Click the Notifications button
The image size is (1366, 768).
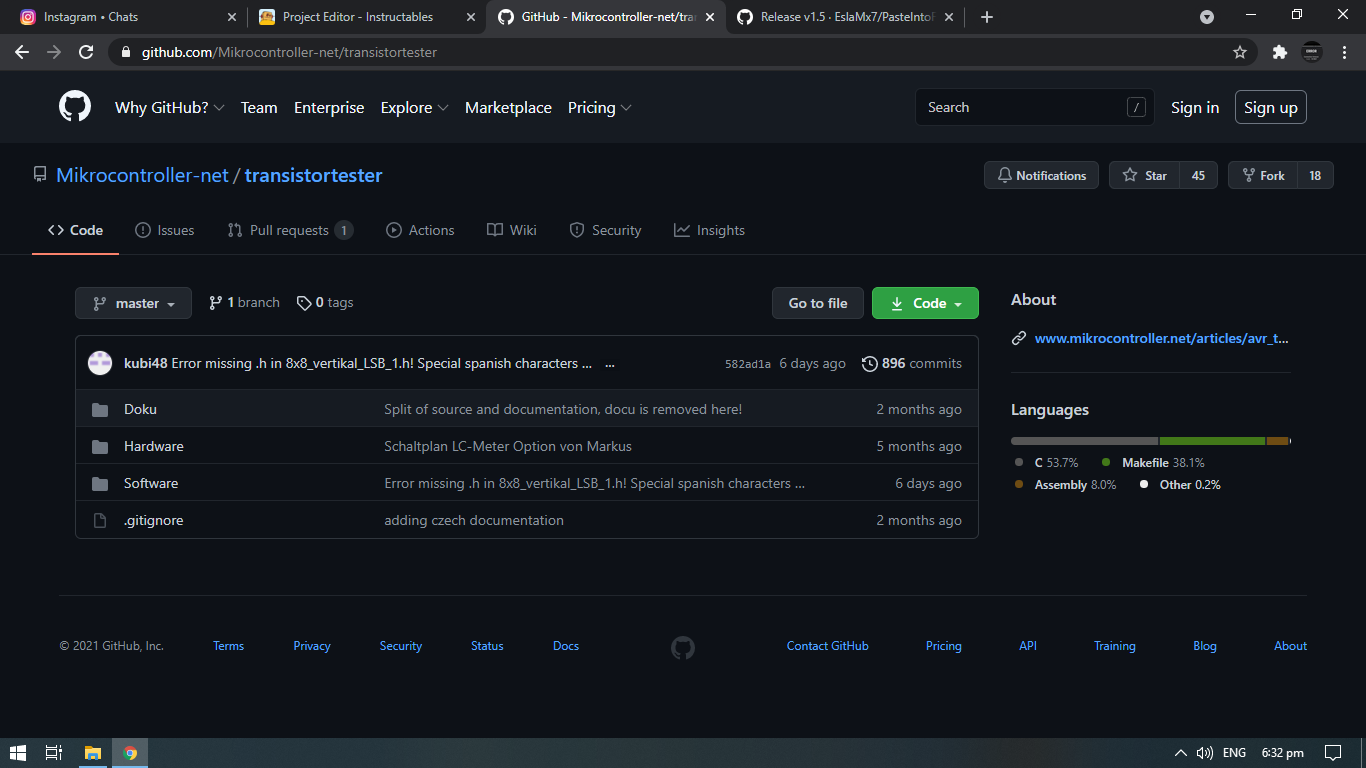tap(1041, 175)
